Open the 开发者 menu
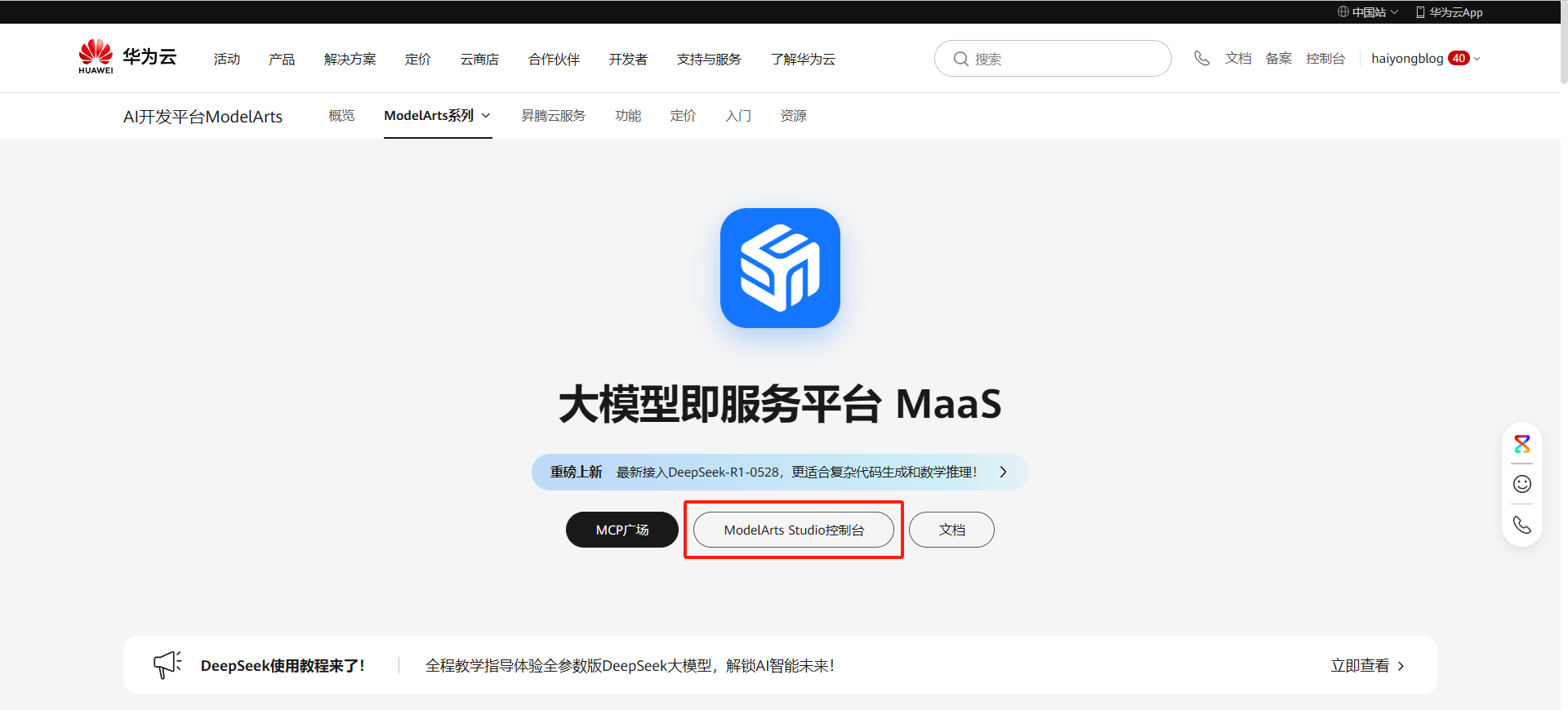 [x=628, y=59]
